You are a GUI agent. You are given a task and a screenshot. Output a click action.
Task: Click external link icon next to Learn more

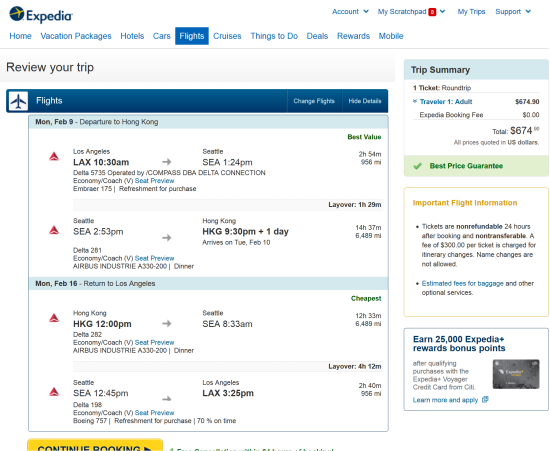pyautogui.click(x=485, y=399)
